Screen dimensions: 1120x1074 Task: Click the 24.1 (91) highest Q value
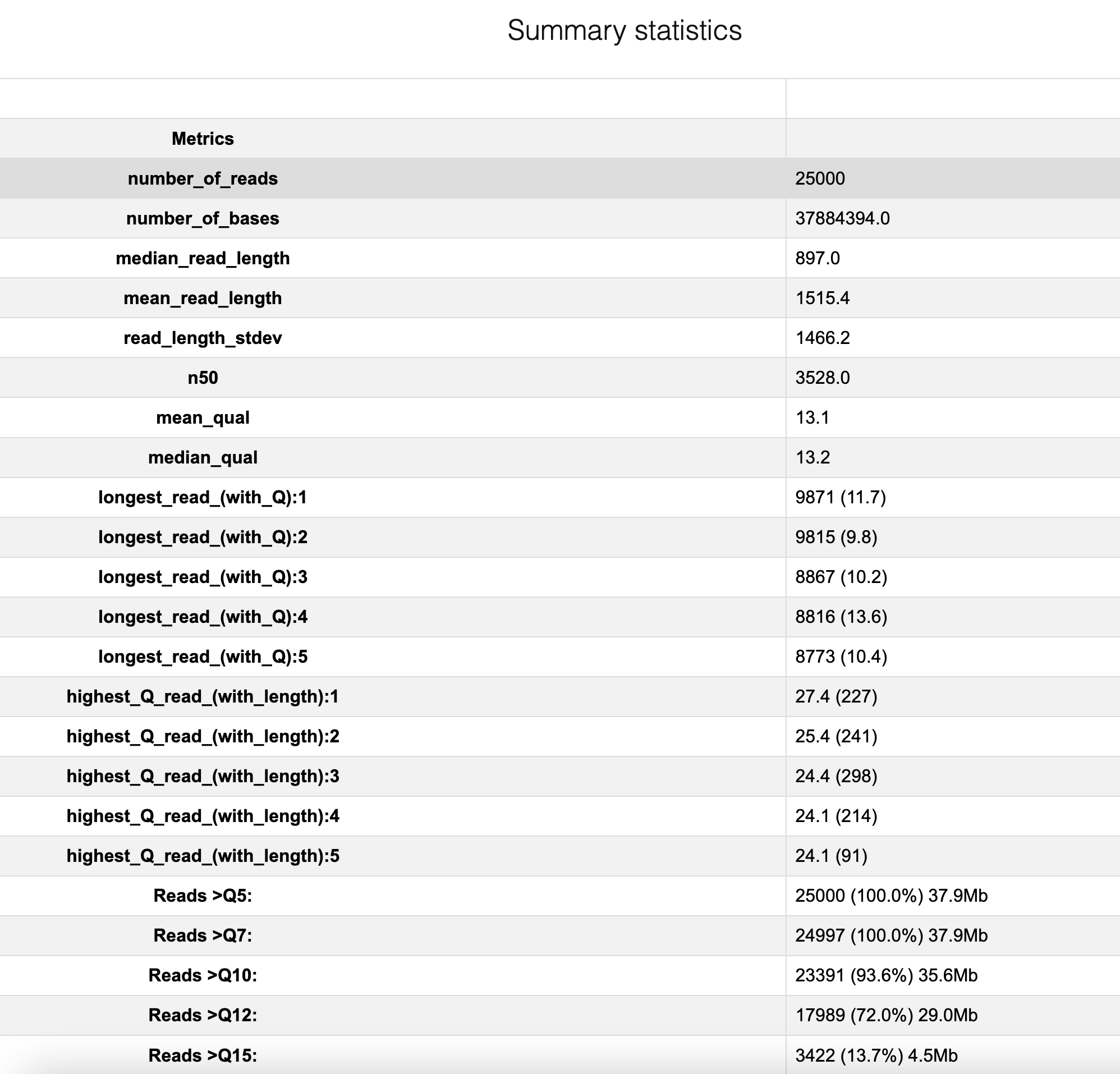[831, 856]
